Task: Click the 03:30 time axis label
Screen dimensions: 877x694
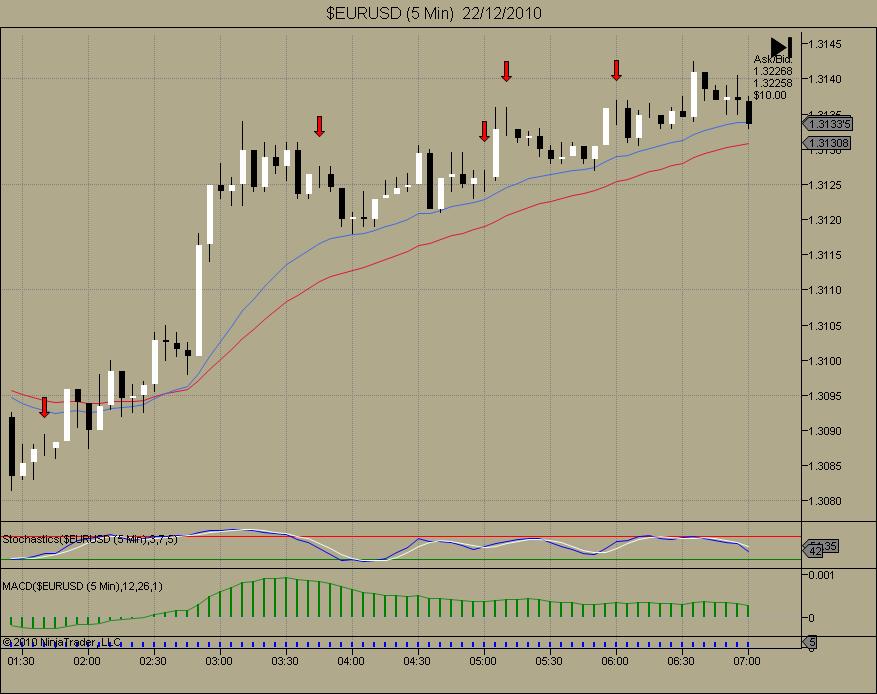Action: pyautogui.click(x=285, y=662)
